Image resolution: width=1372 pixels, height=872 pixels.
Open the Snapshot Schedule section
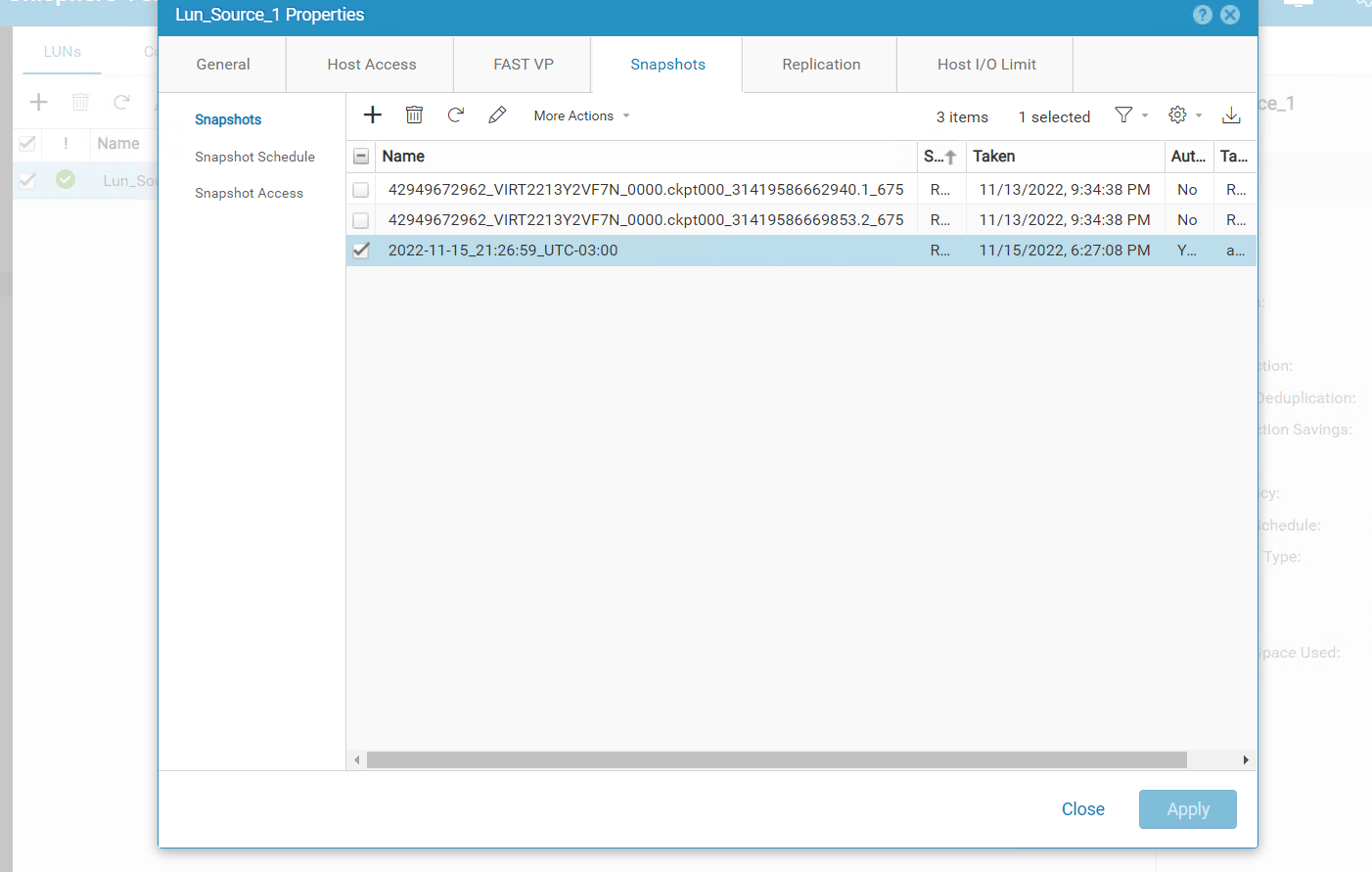tap(254, 157)
